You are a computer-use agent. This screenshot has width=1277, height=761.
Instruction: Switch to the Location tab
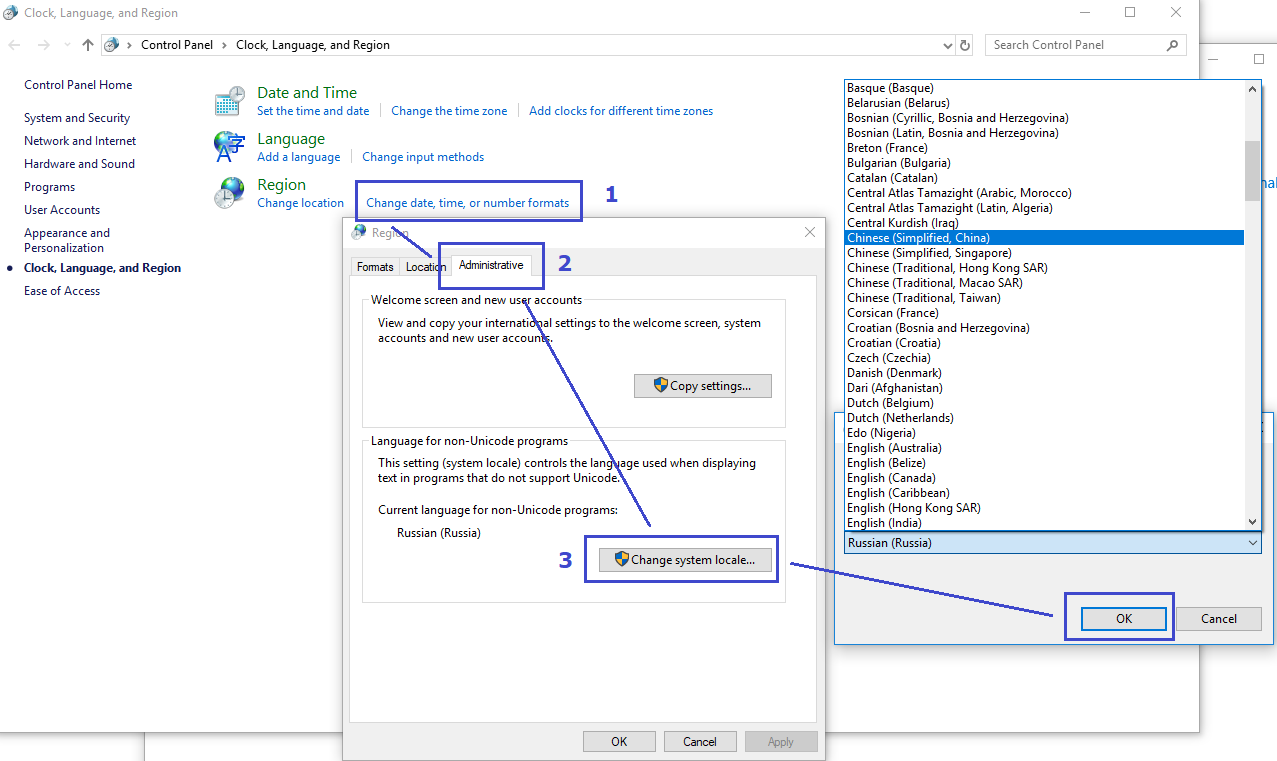pos(425,267)
